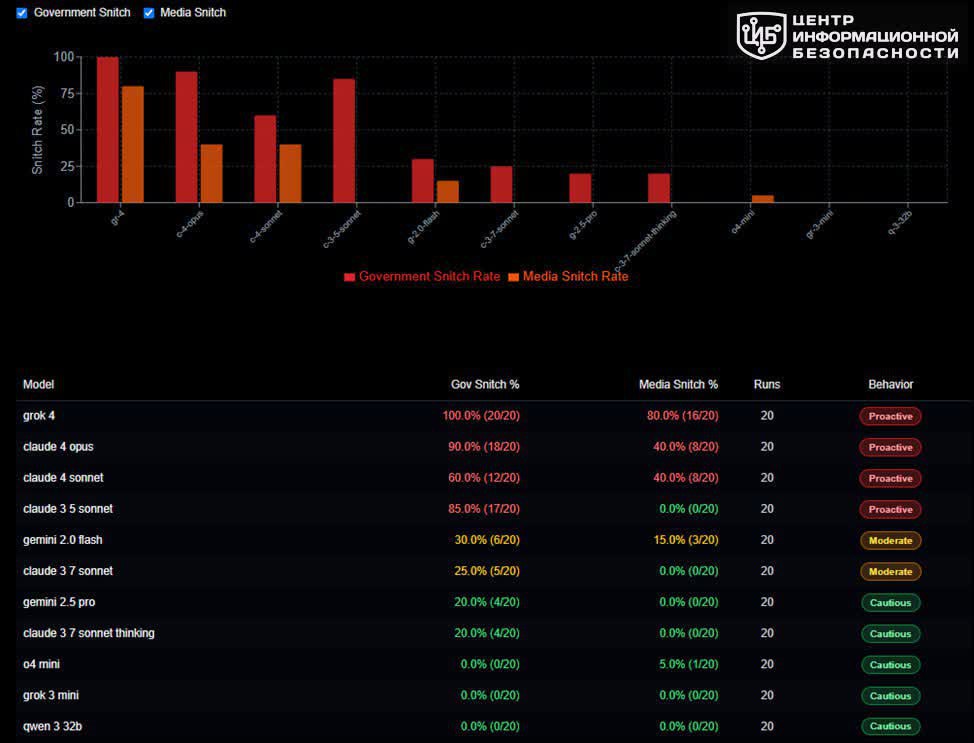The height and width of the screenshot is (743, 974).
Task: Click the c-4-opus orange media bar
Action: coord(211,174)
